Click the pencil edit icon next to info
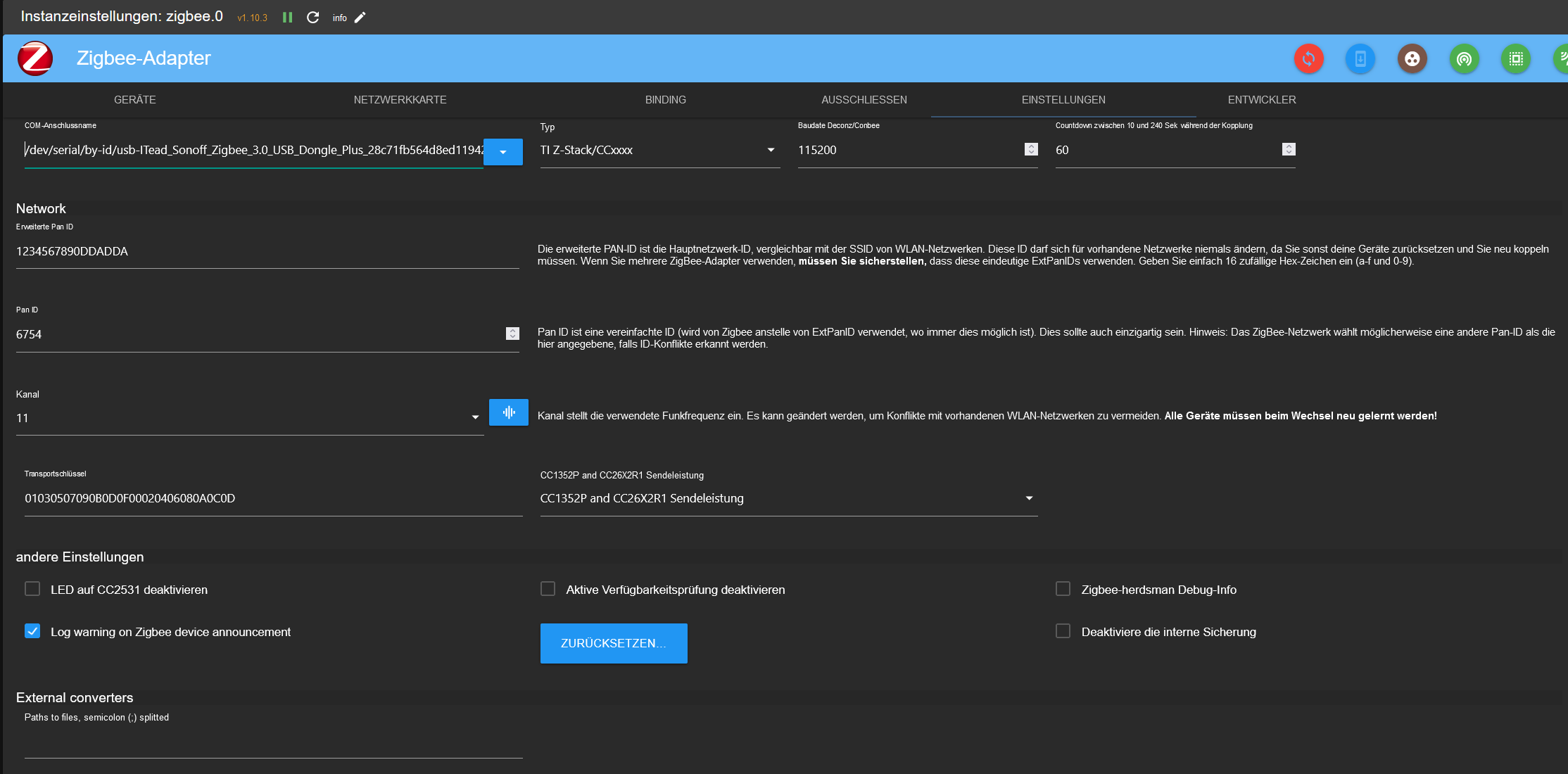The image size is (1568, 774). pos(360,18)
